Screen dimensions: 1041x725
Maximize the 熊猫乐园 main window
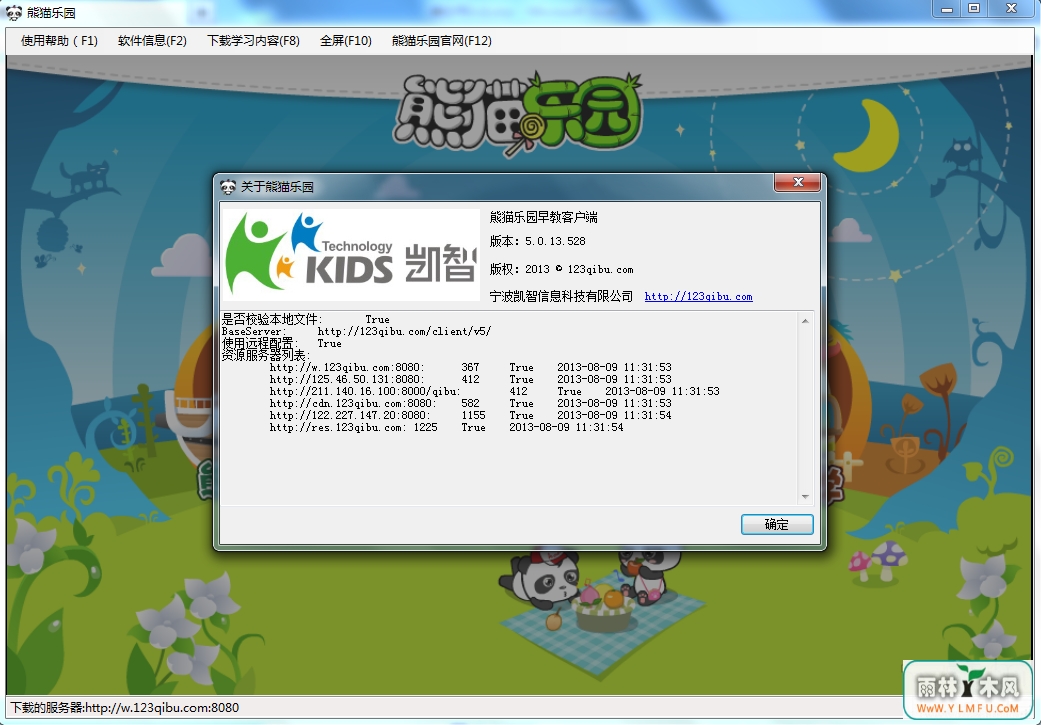click(974, 9)
